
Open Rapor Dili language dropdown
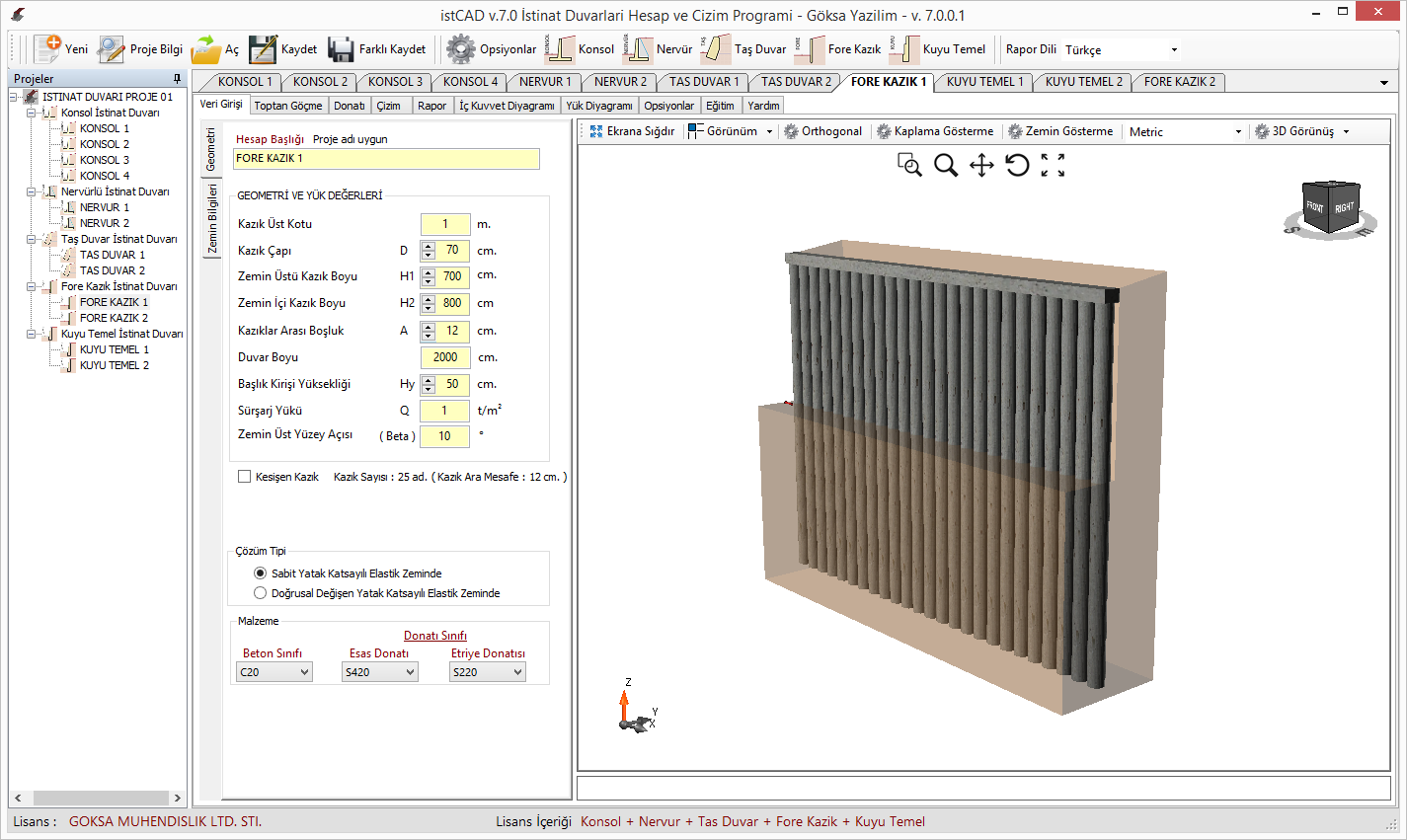point(1174,49)
